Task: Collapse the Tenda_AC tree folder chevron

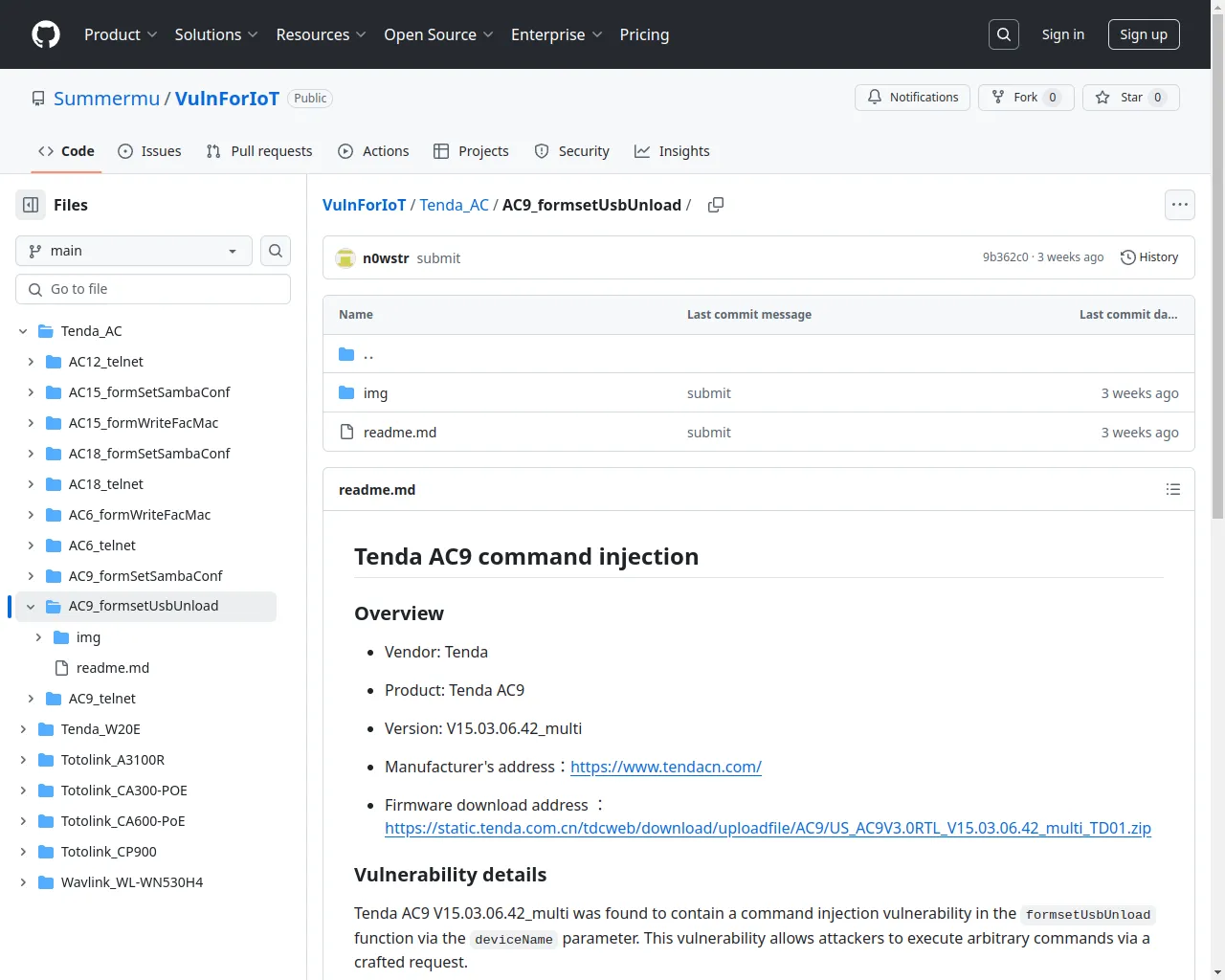Action: pyautogui.click(x=23, y=331)
